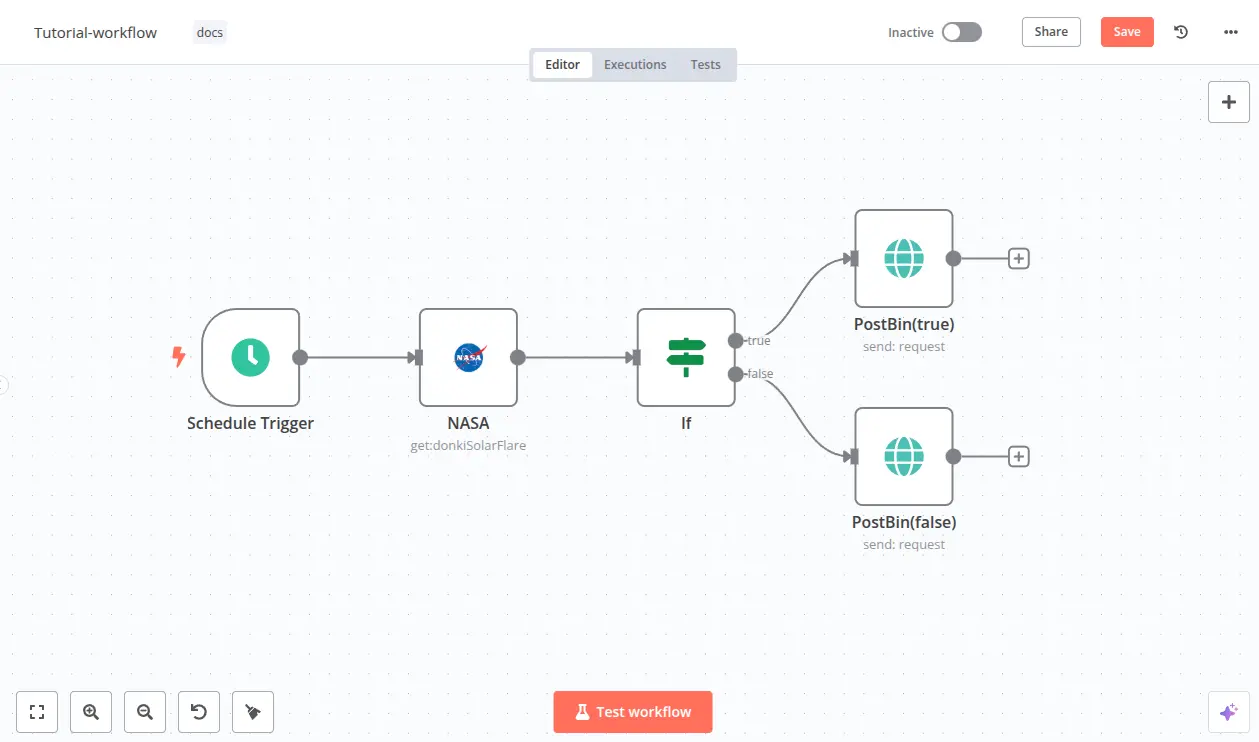Screen dimensions: 1259x742
Task: Save the Tutorial-workflow
Action: (x=1126, y=32)
